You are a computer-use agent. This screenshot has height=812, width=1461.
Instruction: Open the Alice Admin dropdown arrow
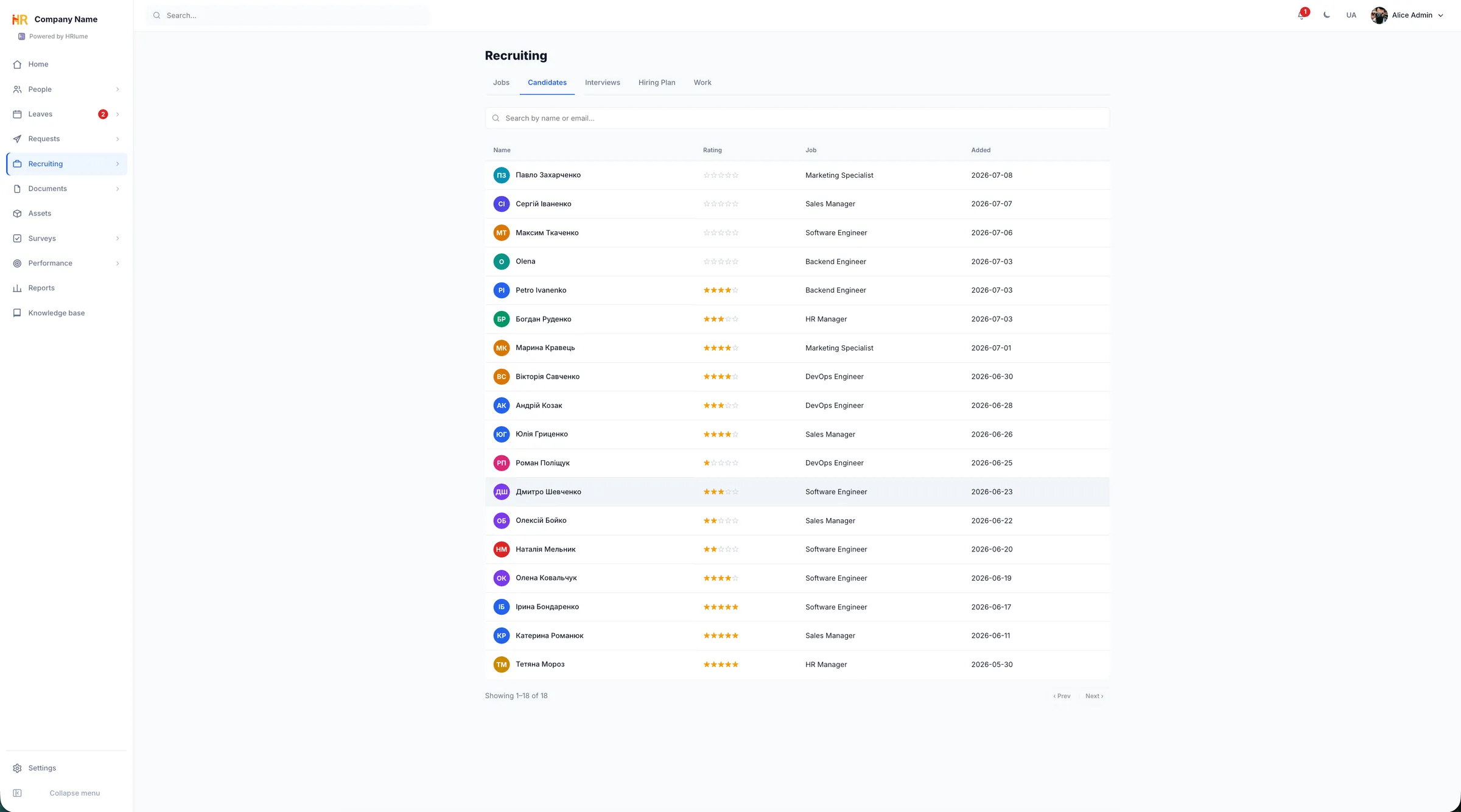click(x=1440, y=16)
